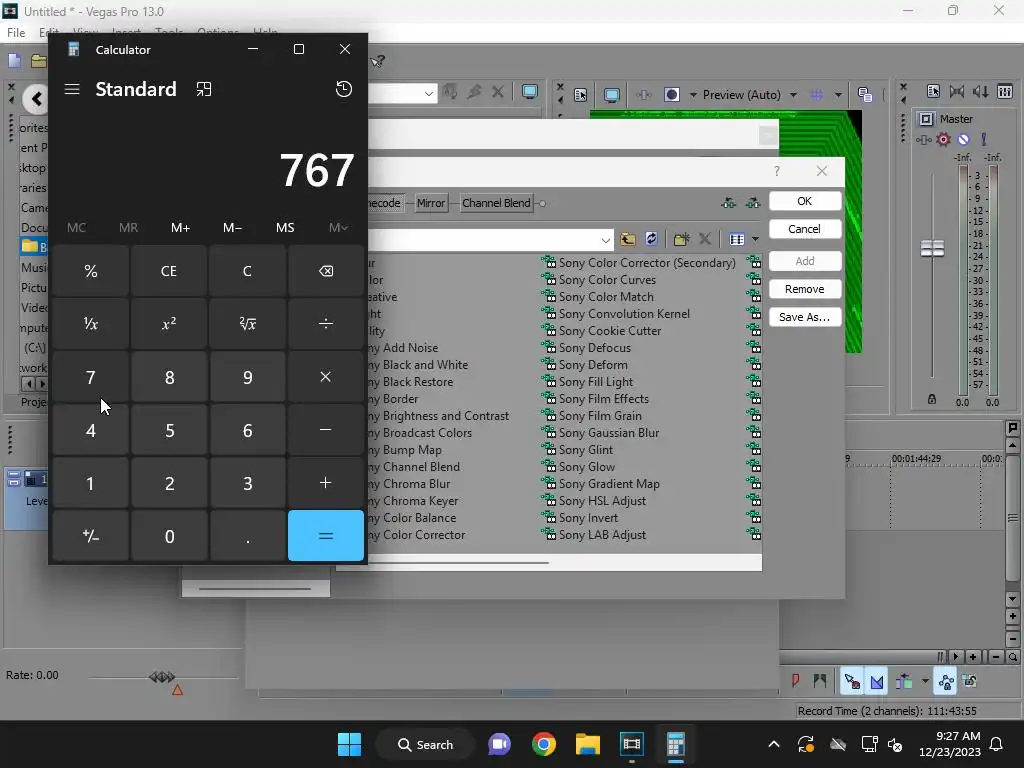The height and width of the screenshot is (768, 1024).
Task: Click the preview on external monitor icon
Action: [612, 95]
